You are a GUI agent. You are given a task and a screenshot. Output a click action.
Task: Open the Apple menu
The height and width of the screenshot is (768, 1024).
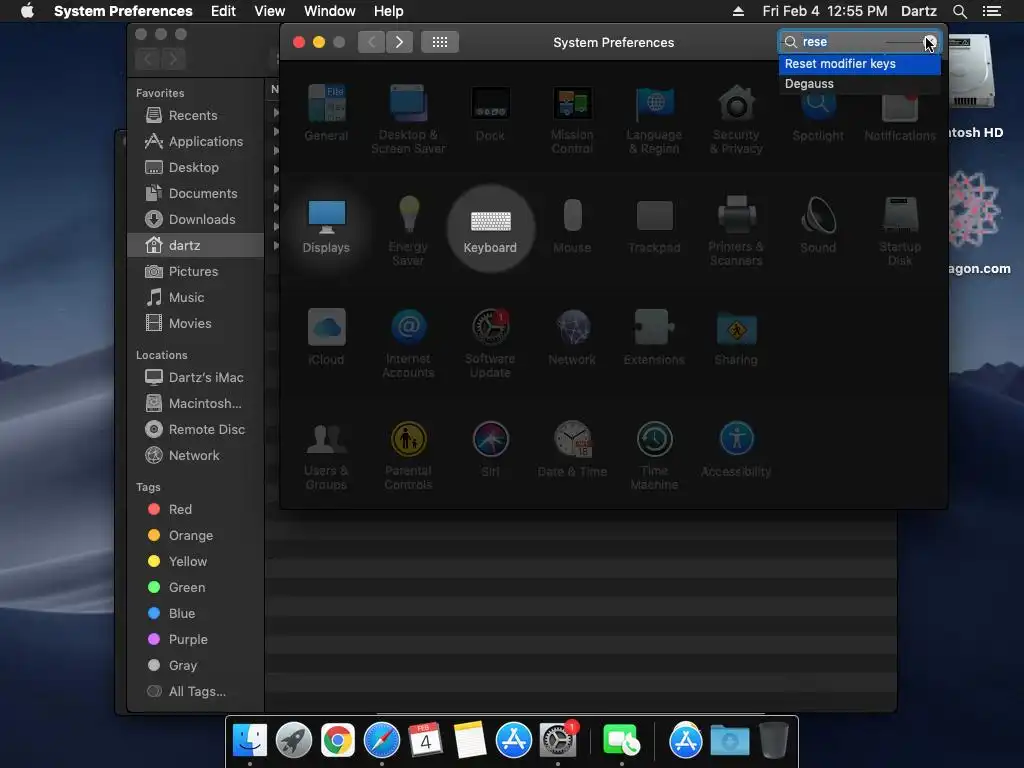[x=27, y=11]
